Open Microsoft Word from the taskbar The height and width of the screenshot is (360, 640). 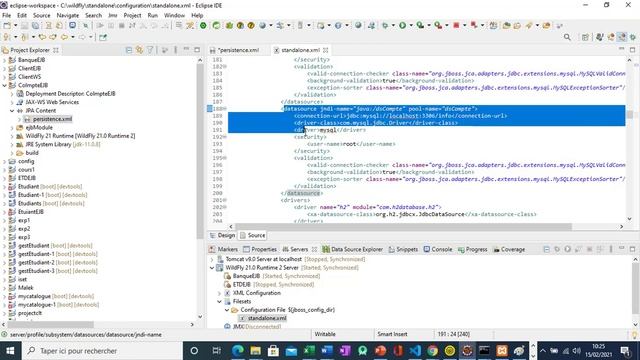click(x=327, y=351)
